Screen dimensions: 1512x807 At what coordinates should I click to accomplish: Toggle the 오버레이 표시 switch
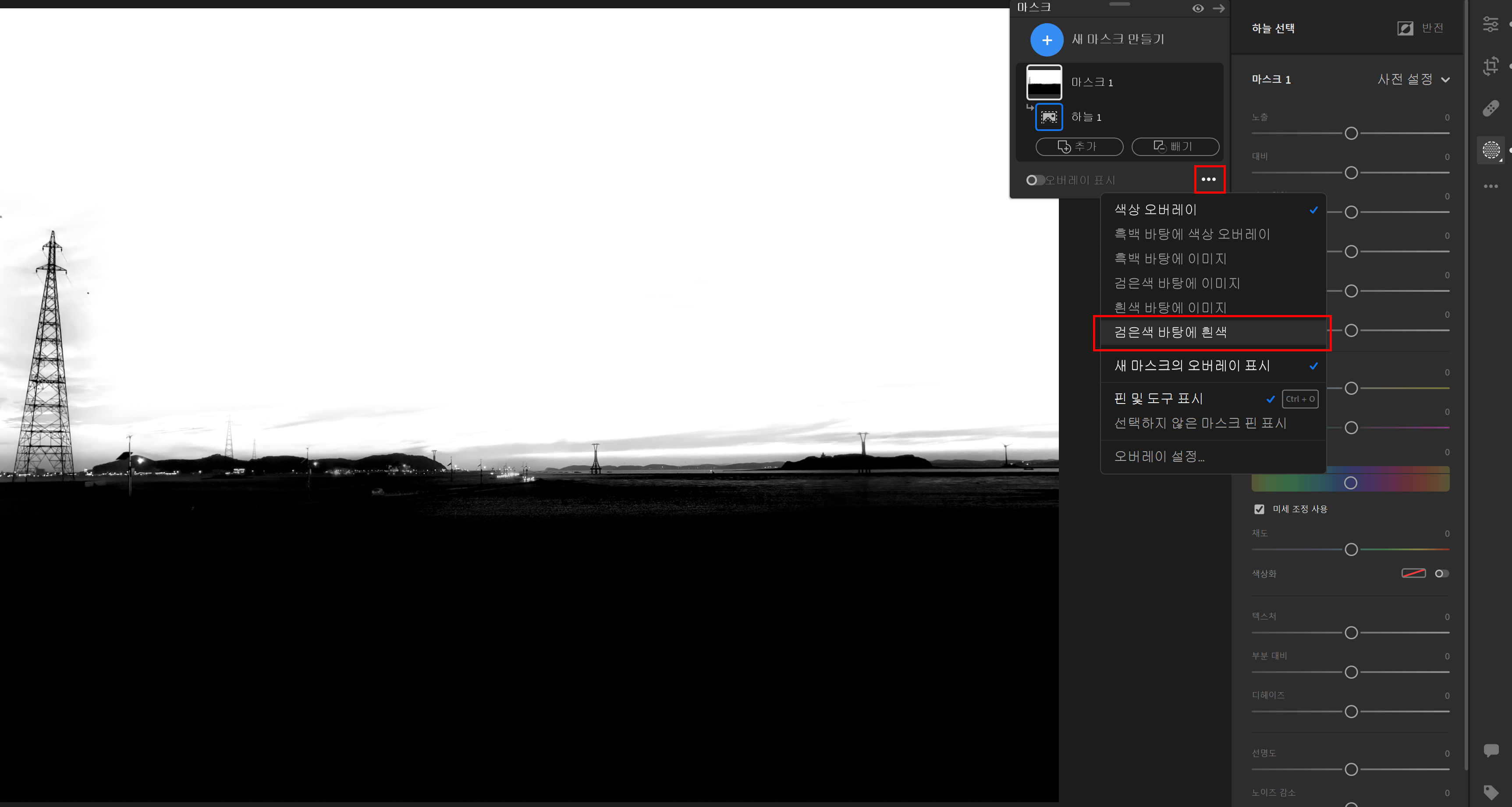[x=1034, y=180]
